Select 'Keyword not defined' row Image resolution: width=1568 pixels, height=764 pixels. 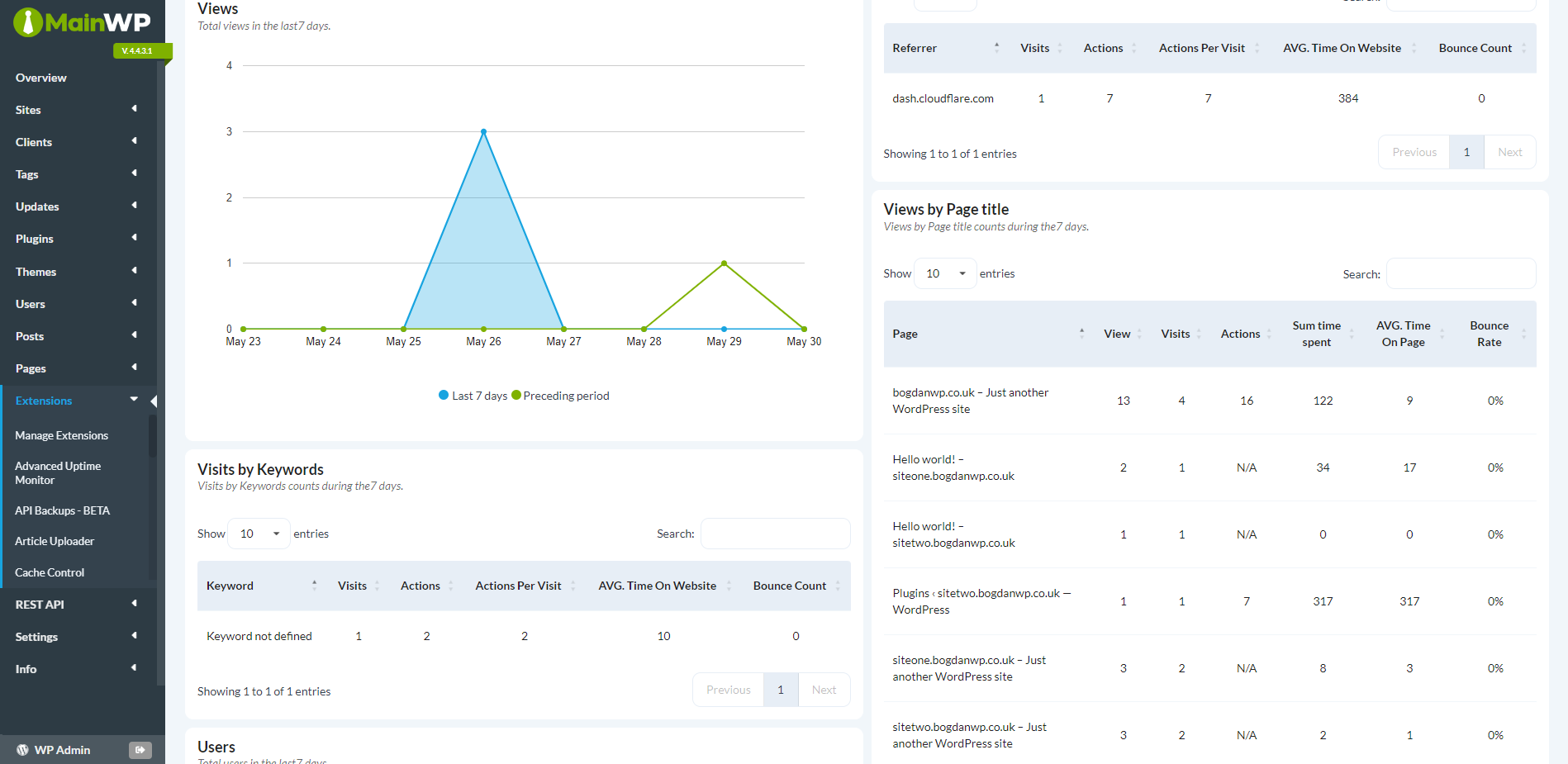coord(524,636)
